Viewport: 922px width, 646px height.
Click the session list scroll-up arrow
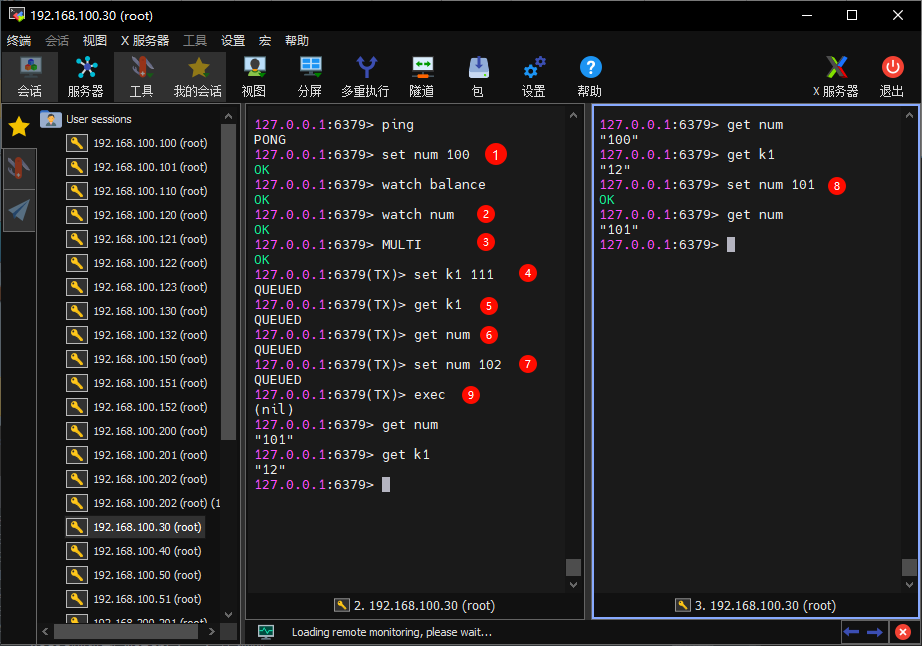coord(228,116)
